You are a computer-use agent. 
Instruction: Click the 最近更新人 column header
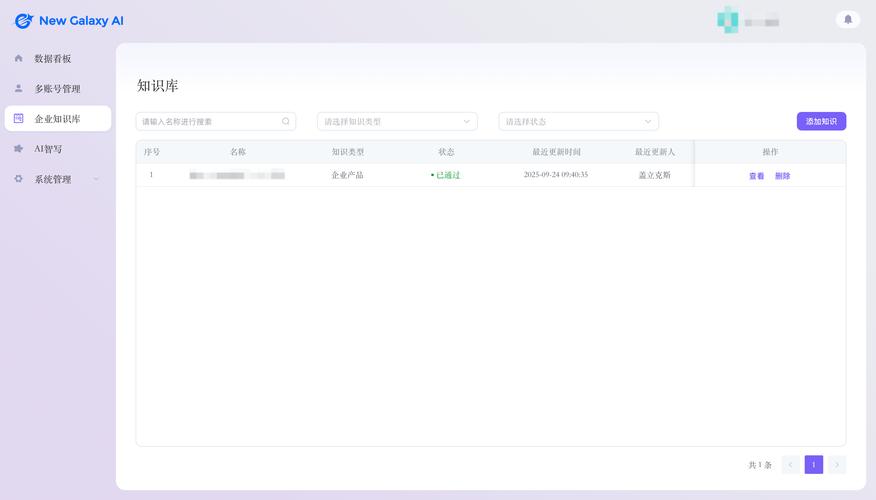coord(655,152)
